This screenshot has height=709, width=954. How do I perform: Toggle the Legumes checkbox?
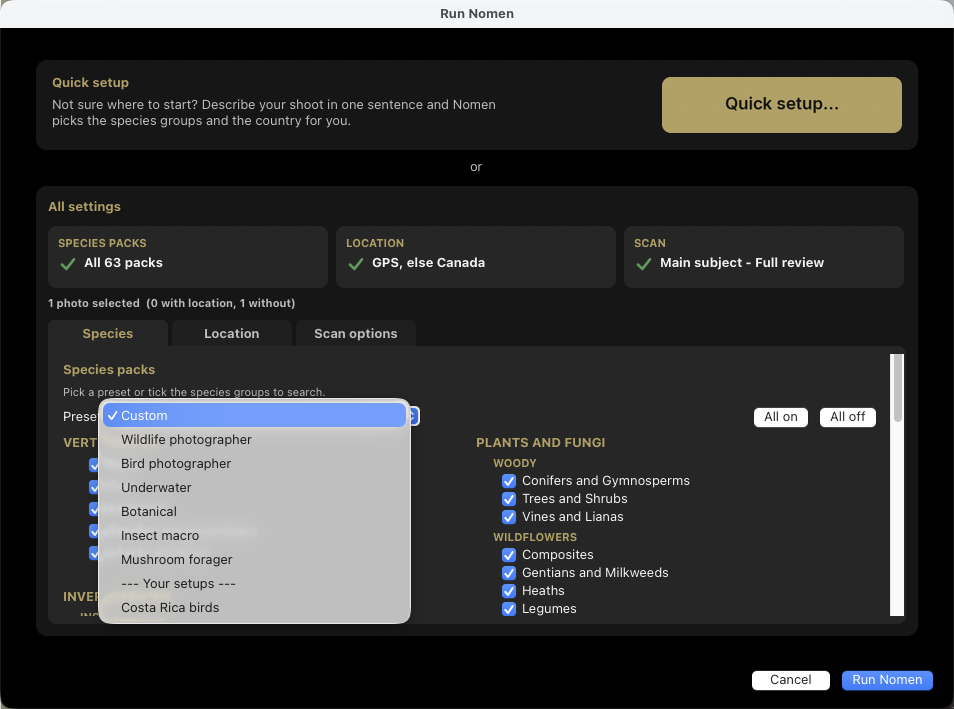[x=509, y=609]
